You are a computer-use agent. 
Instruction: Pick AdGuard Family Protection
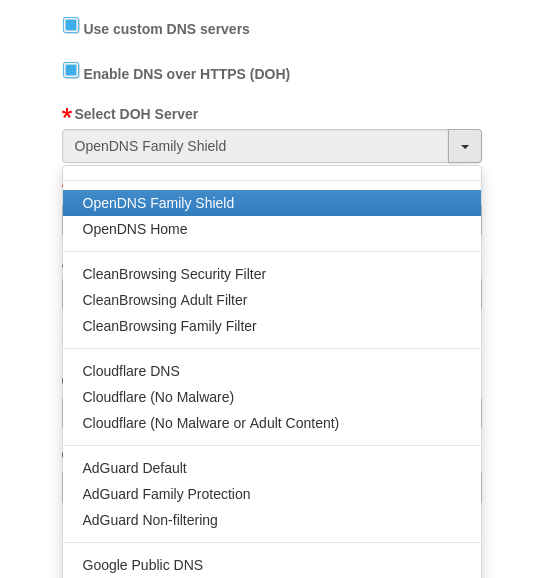click(x=272, y=494)
